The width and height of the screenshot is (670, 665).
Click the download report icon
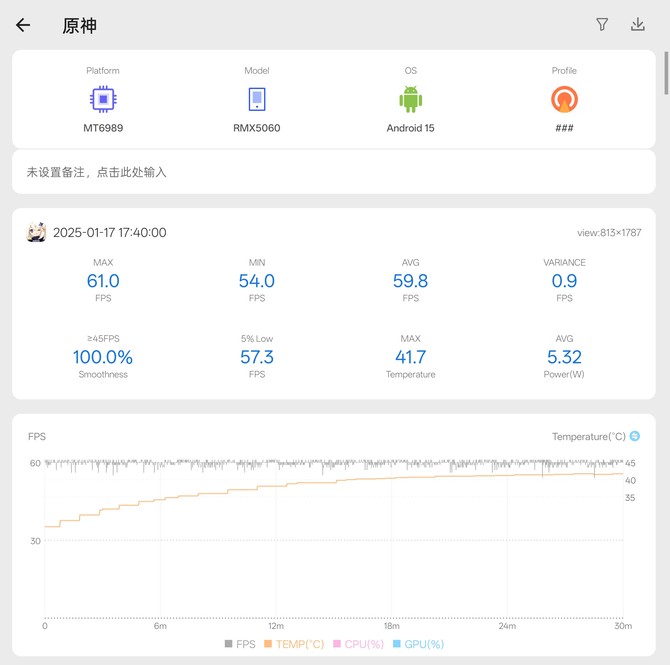coord(638,25)
